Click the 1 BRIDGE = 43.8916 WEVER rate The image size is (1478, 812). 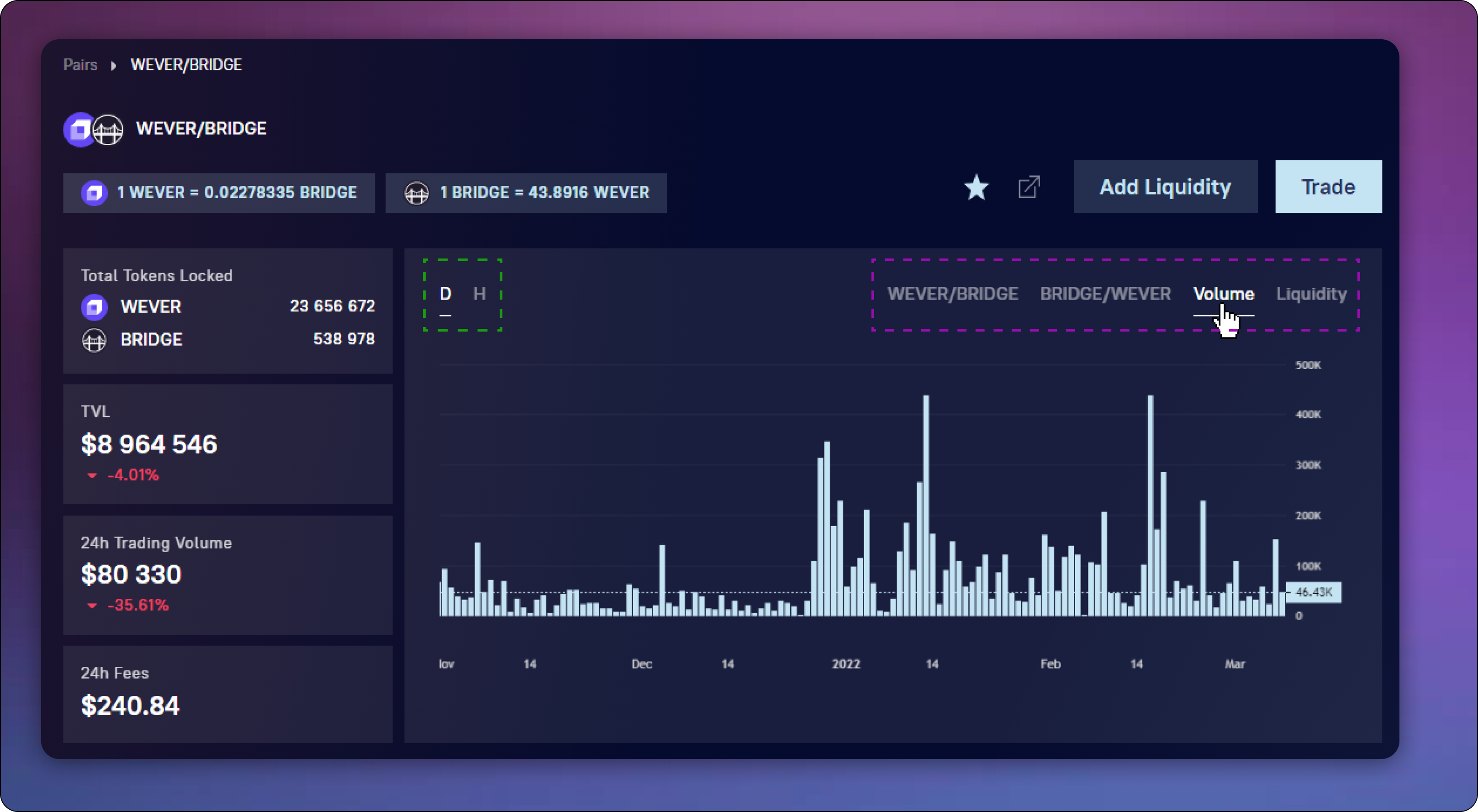526,193
